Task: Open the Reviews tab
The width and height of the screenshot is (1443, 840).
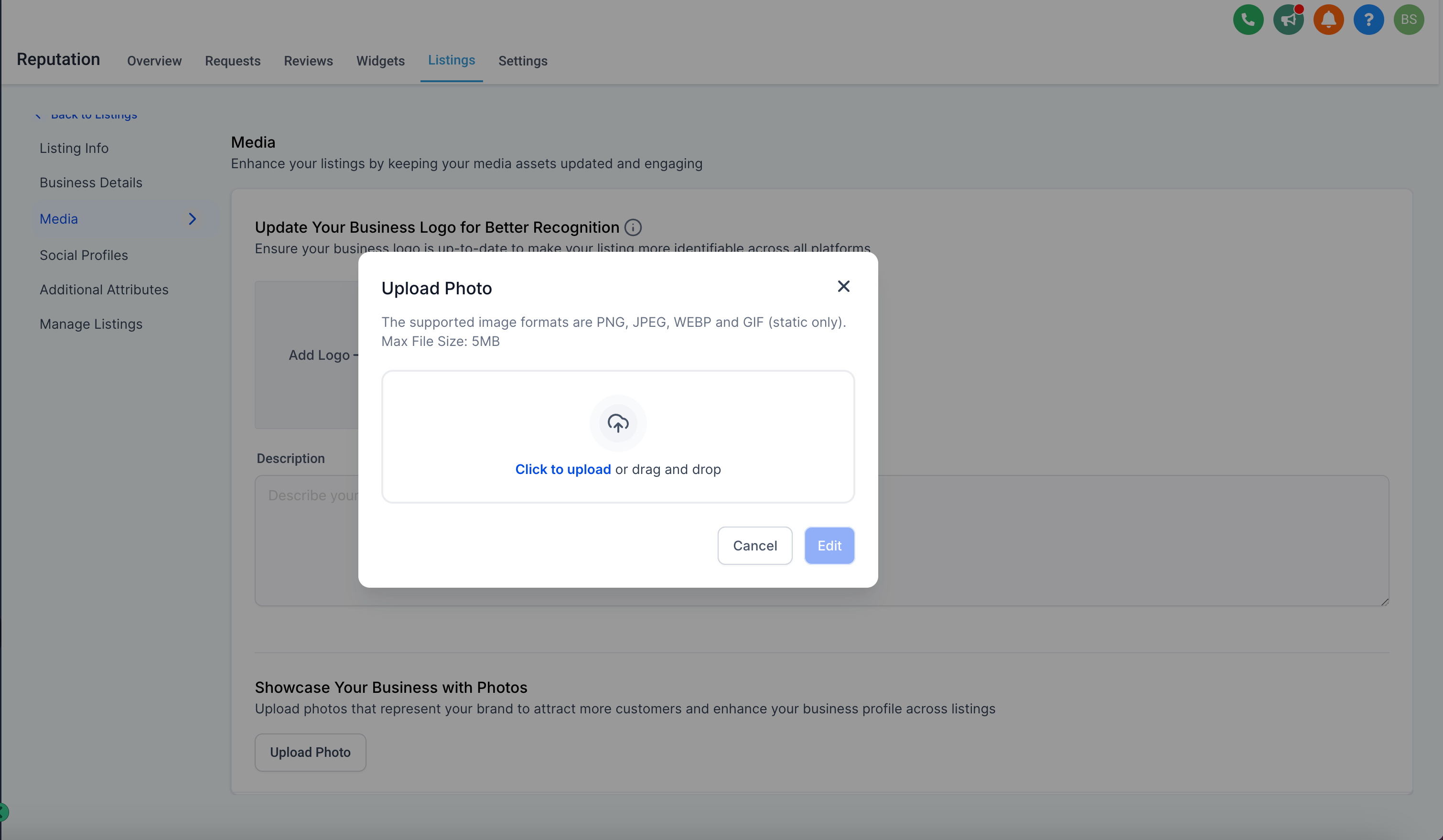Action: coord(308,61)
